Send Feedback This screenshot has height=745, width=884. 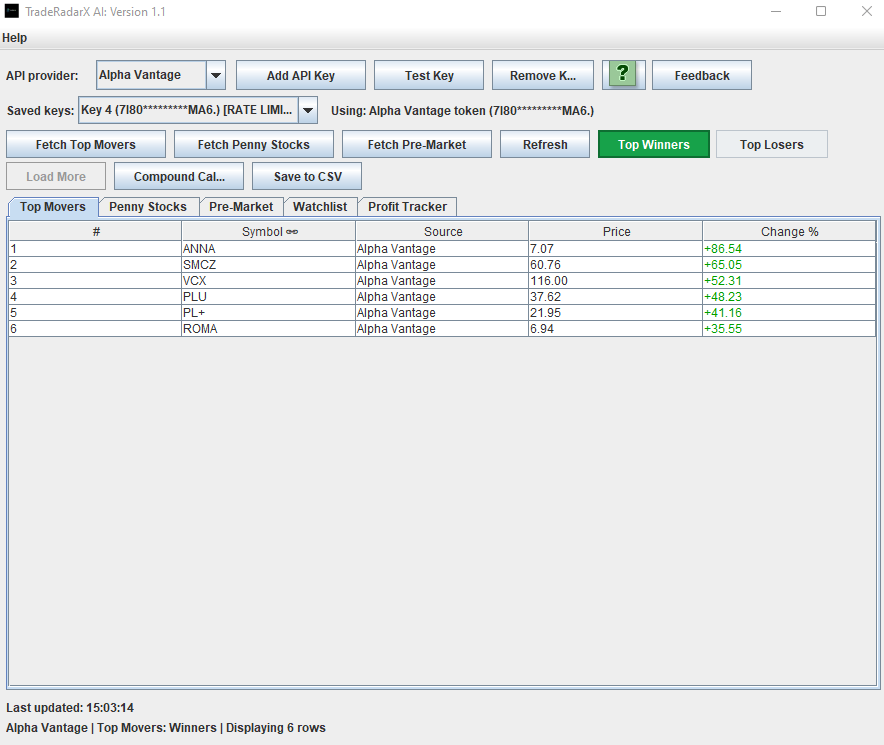(x=701, y=75)
